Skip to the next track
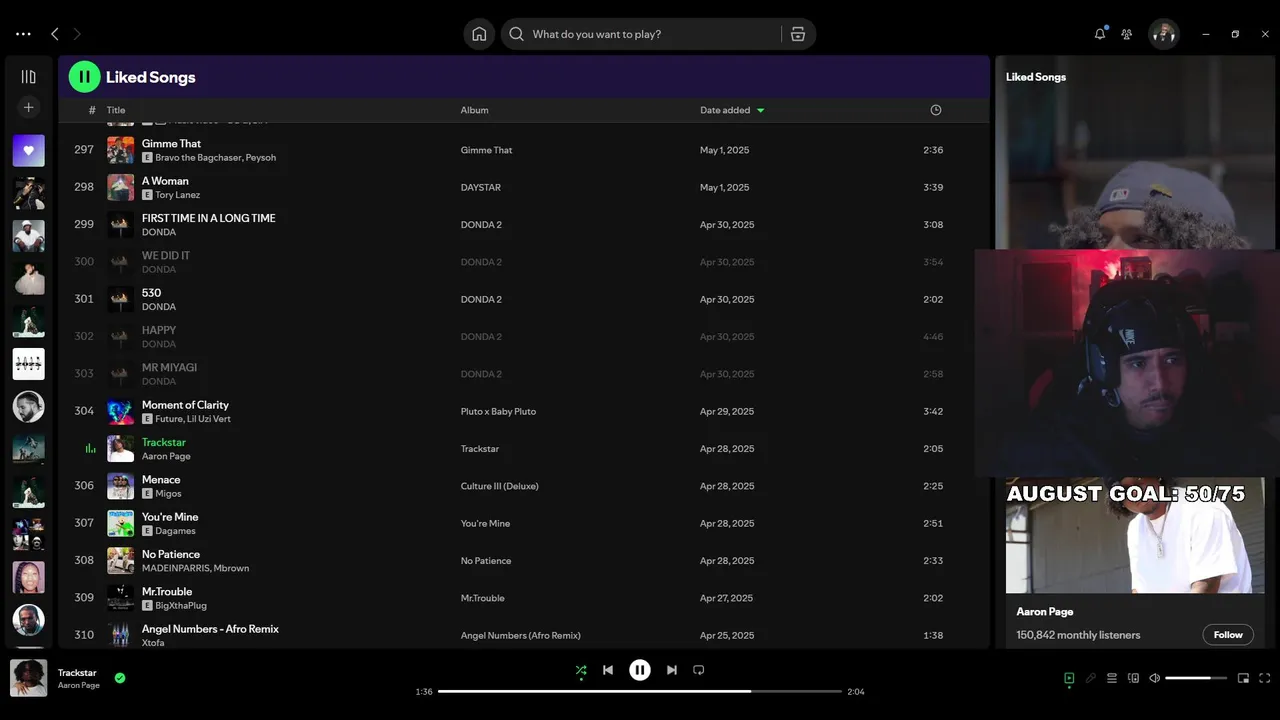This screenshot has height=720, width=1280. pyautogui.click(x=672, y=670)
